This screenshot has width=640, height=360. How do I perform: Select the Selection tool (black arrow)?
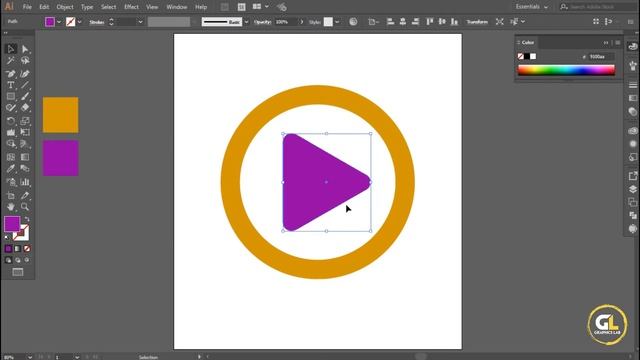click(x=11, y=49)
